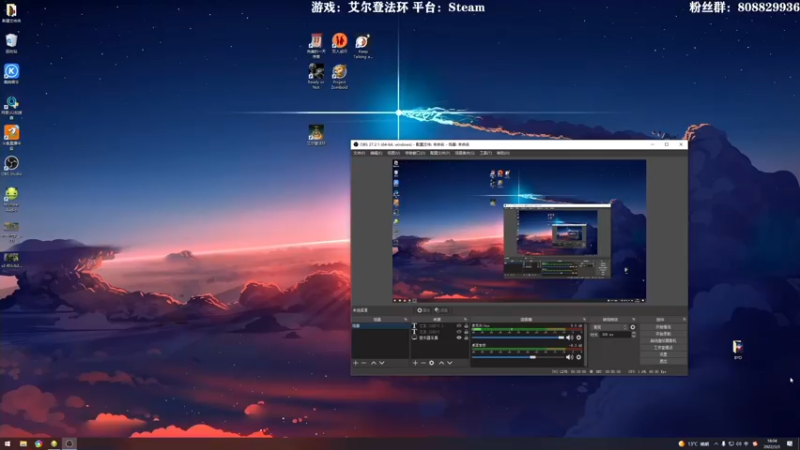Launch the Keep Talking desktop shortcut
Screen dimensions: 800x450
pos(362,46)
